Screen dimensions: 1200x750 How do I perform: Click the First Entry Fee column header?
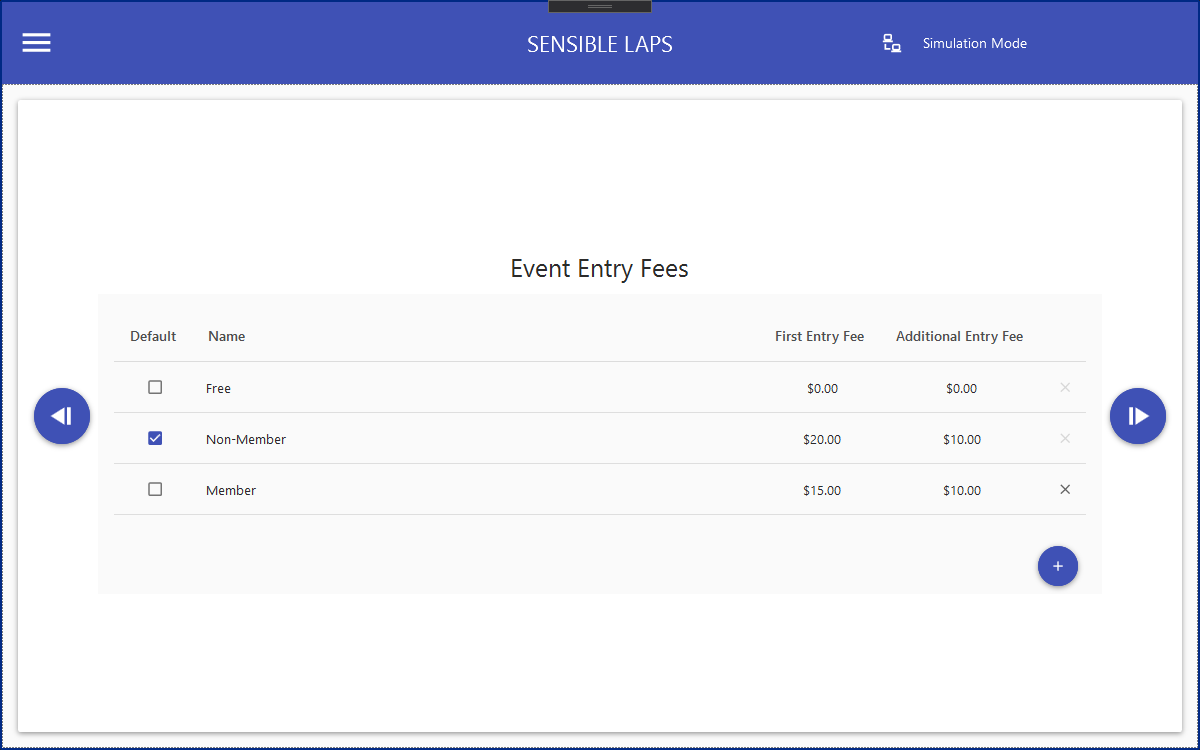819,336
